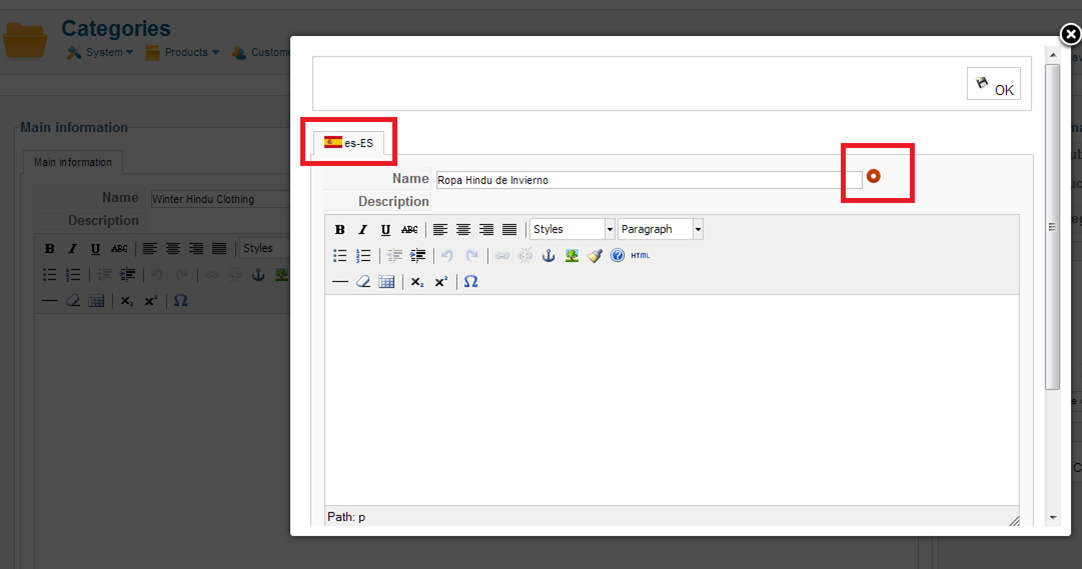Click the Path: p status text
1082x569 pixels.
[346, 517]
